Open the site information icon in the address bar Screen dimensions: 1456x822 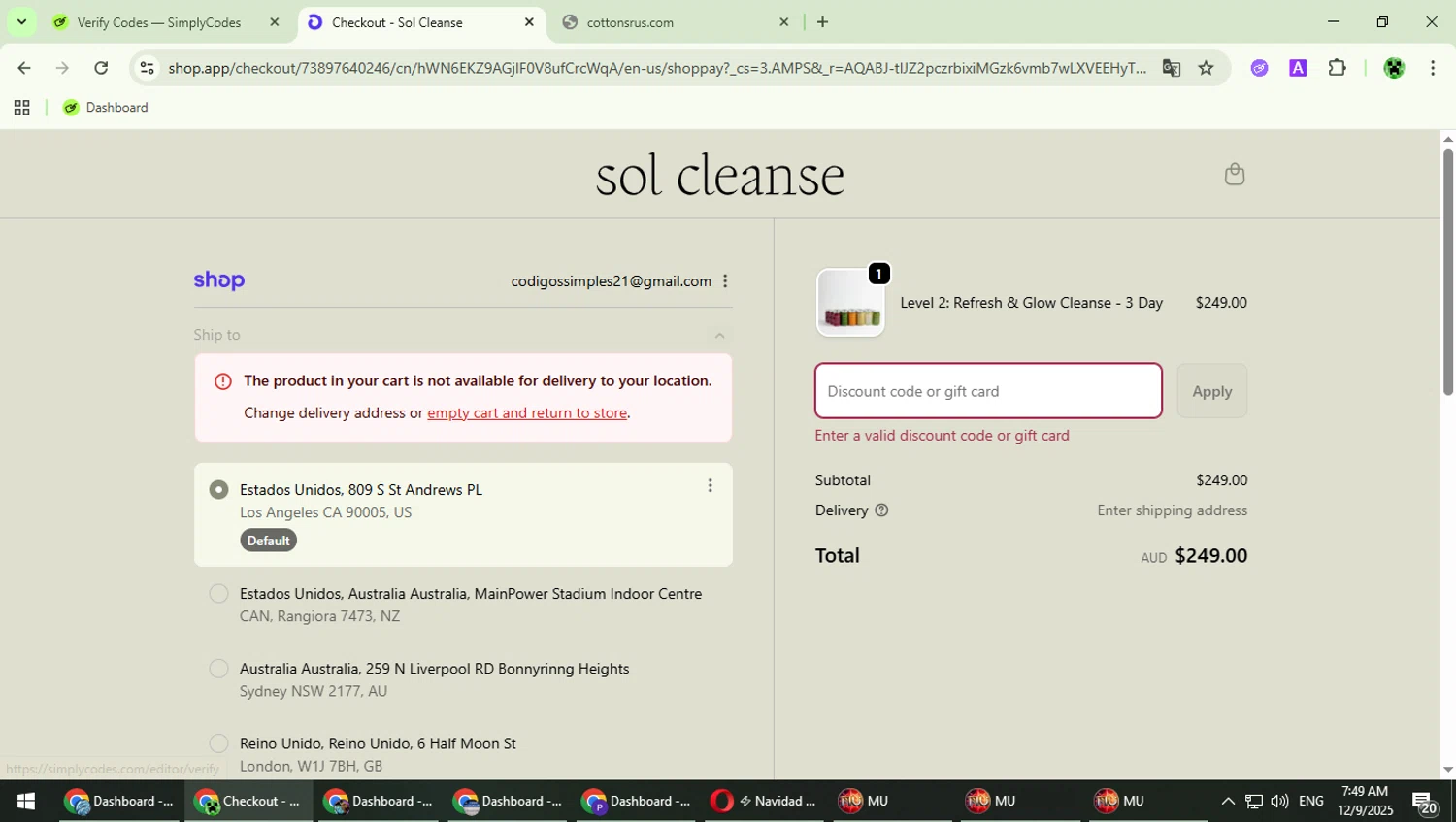pyautogui.click(x=147, y=68)
